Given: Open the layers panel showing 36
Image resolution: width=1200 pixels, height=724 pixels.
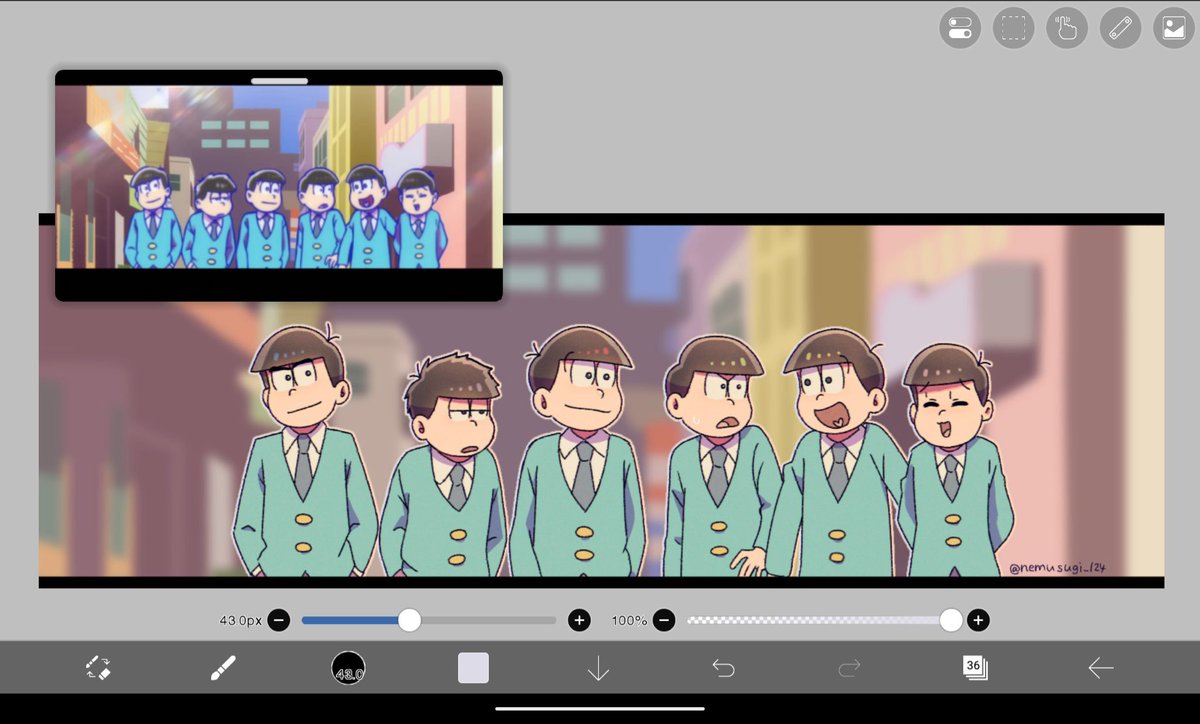Looking at the screenshot, I should [x=974, y=668].
